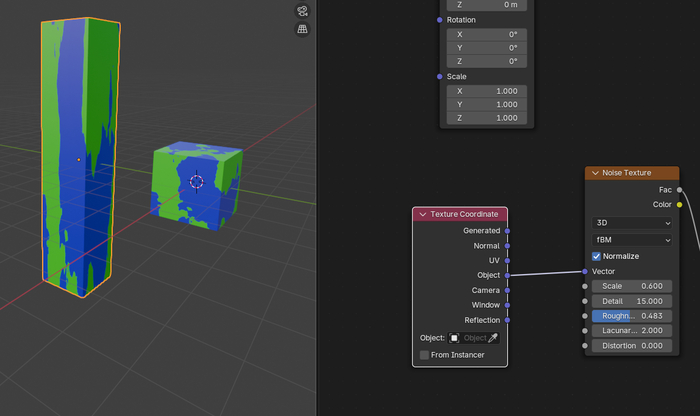700x416 pixels.
Task: Select the small cube in viewport
Action: [x=196, y=182]
